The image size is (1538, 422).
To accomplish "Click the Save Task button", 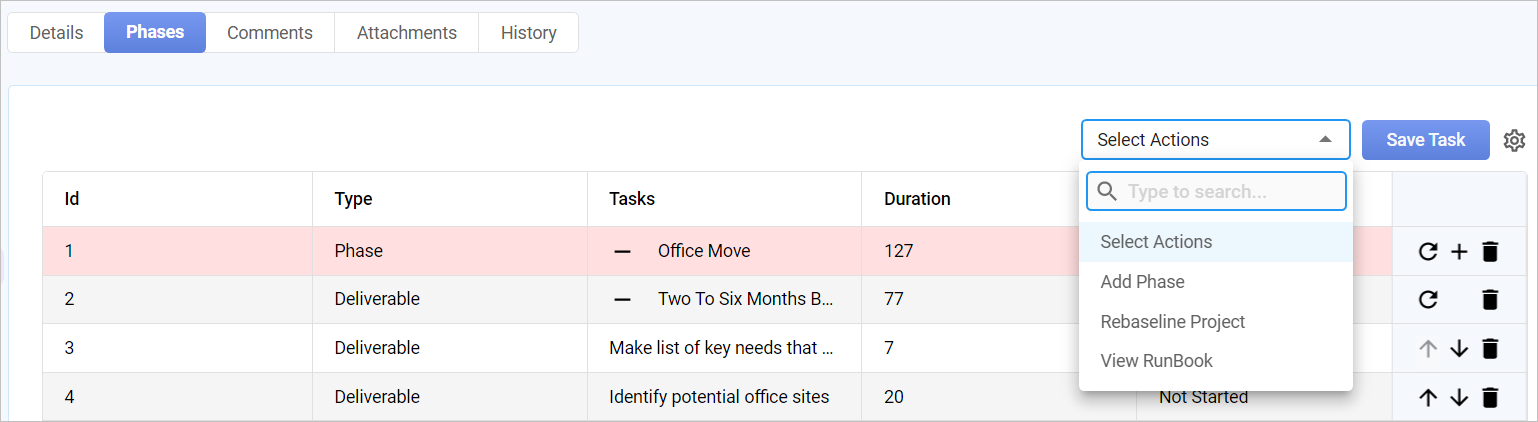I will tap(1425, 140).
